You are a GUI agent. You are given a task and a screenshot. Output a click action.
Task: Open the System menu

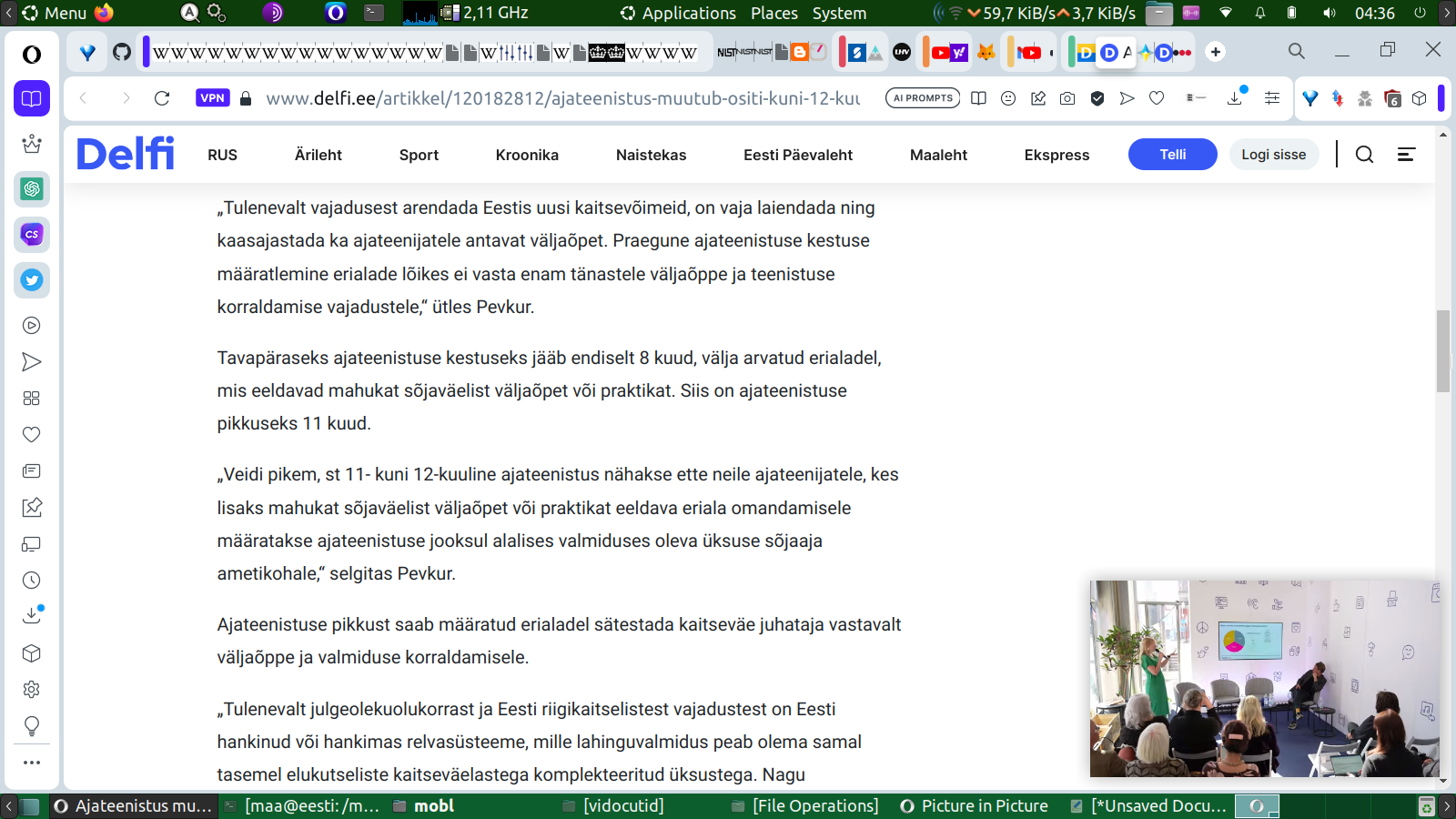coord(839,13)
